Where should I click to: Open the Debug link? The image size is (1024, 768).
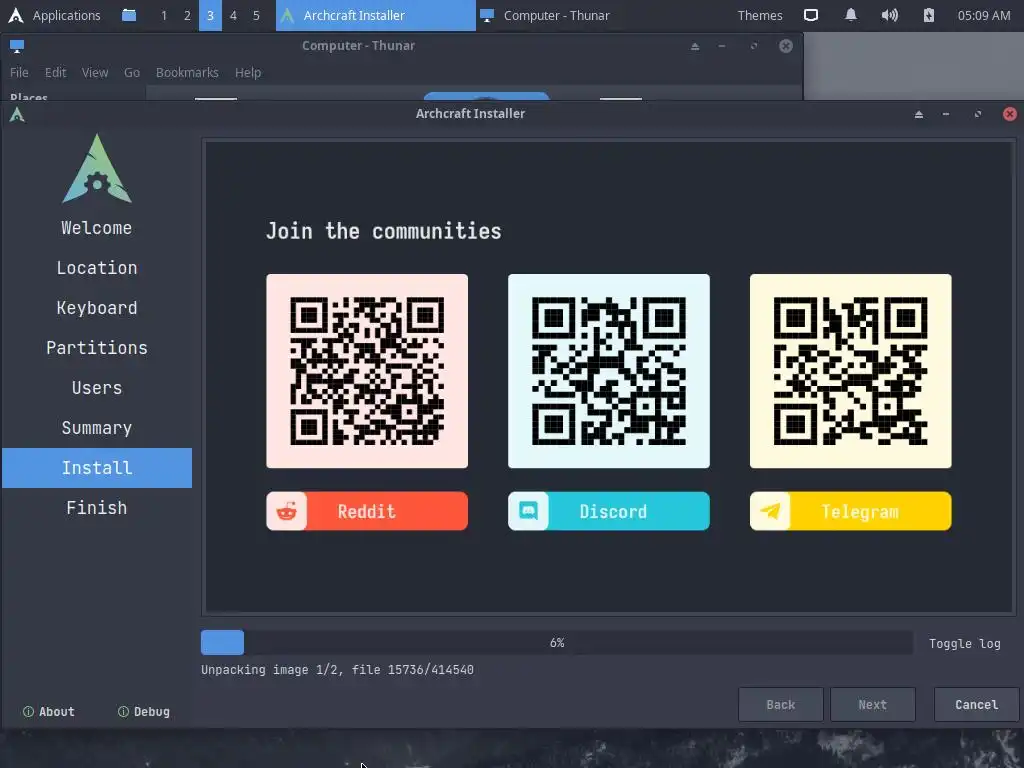click(x=144, y=712)
